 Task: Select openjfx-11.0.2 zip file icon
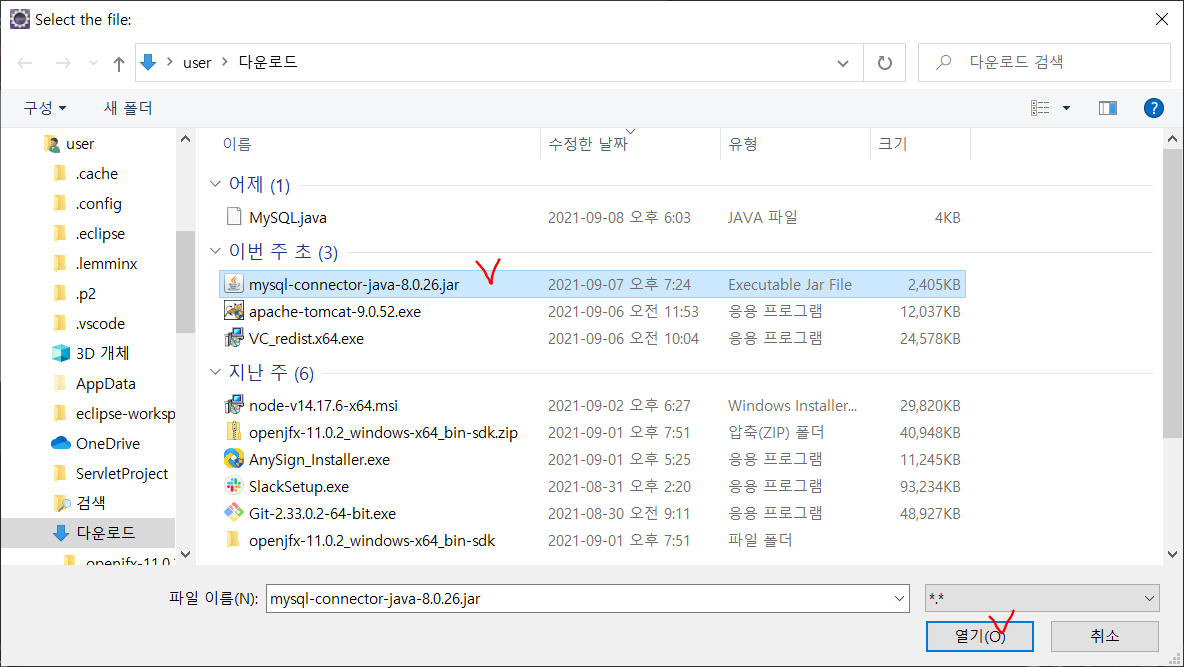234,432
